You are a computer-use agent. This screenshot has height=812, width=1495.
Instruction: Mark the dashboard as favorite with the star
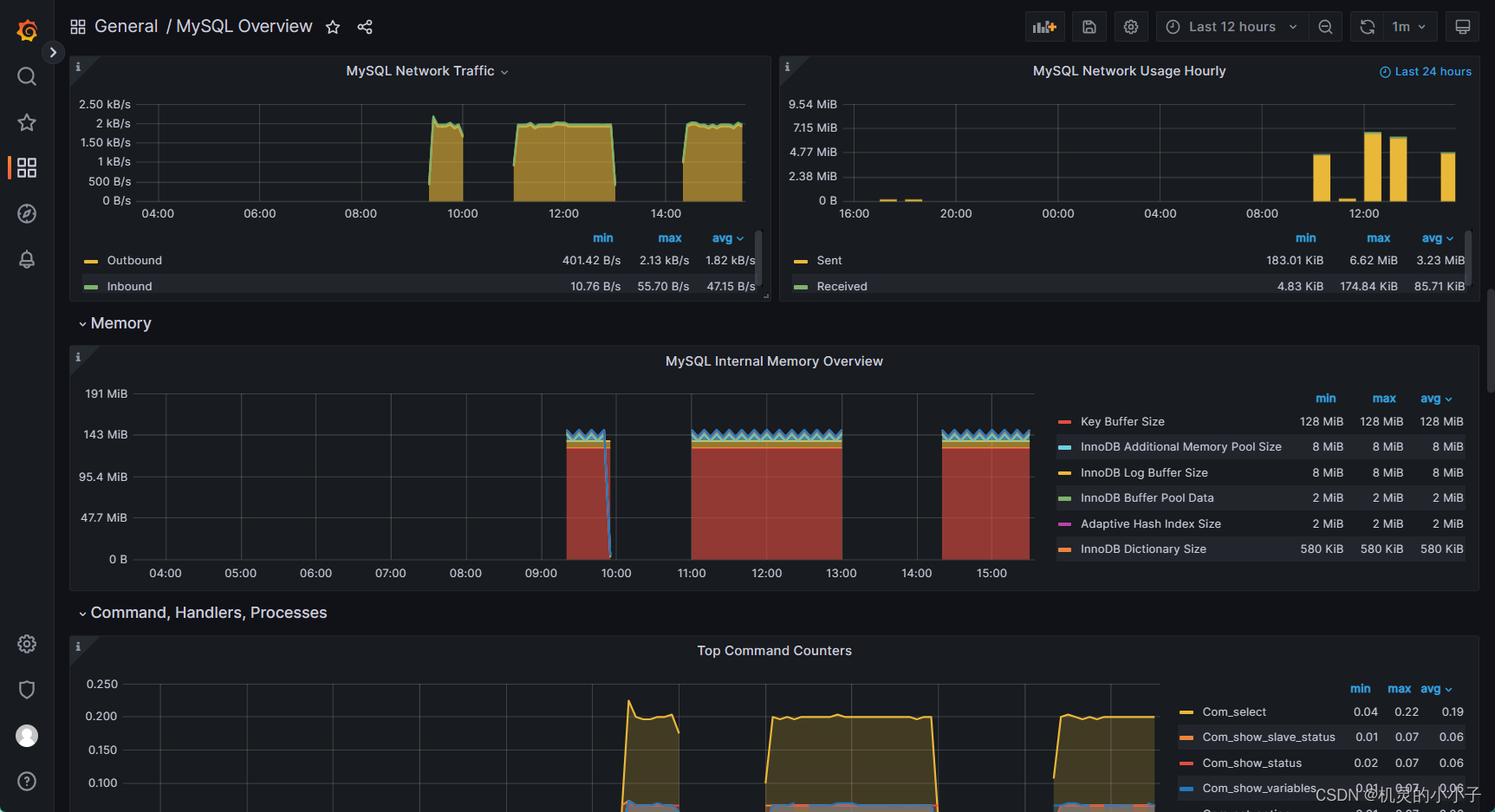(333, 27)
